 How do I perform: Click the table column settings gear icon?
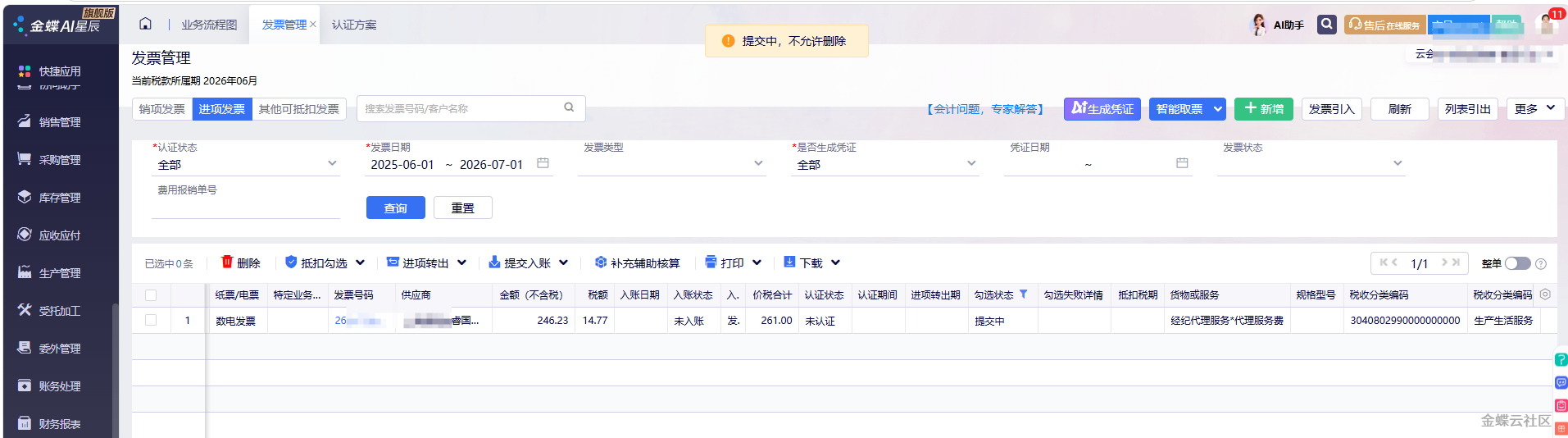pos(1545,294)
